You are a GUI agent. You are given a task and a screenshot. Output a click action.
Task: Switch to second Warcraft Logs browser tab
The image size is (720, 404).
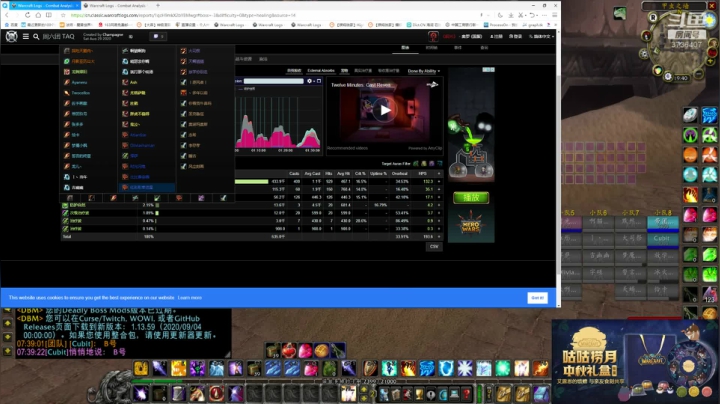[117, 6]
